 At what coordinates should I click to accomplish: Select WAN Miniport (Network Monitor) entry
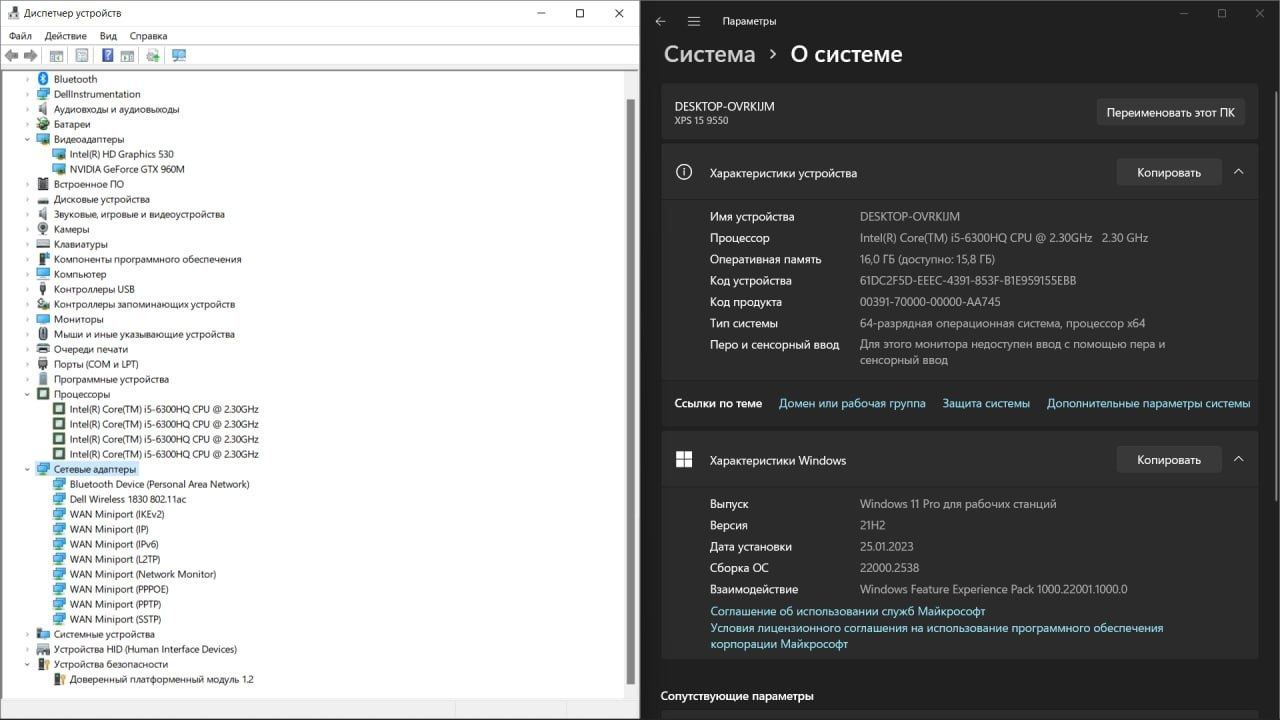143,574
